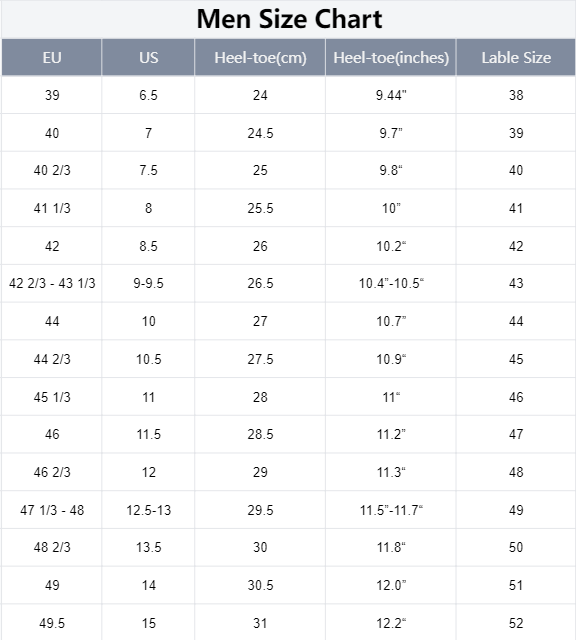Click the 10.4"-10.5" inches cell
The image size is (576, 640).
click(x=391, y=283)
